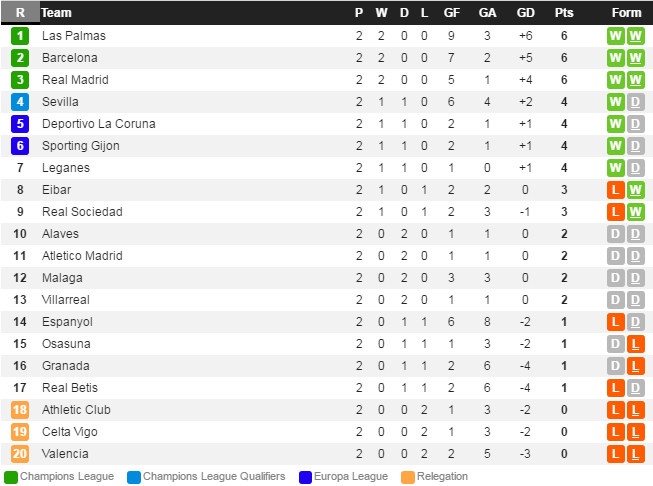Click the green Champions League legend swatch
Viewport: 653px width, 486px height.
11,477
